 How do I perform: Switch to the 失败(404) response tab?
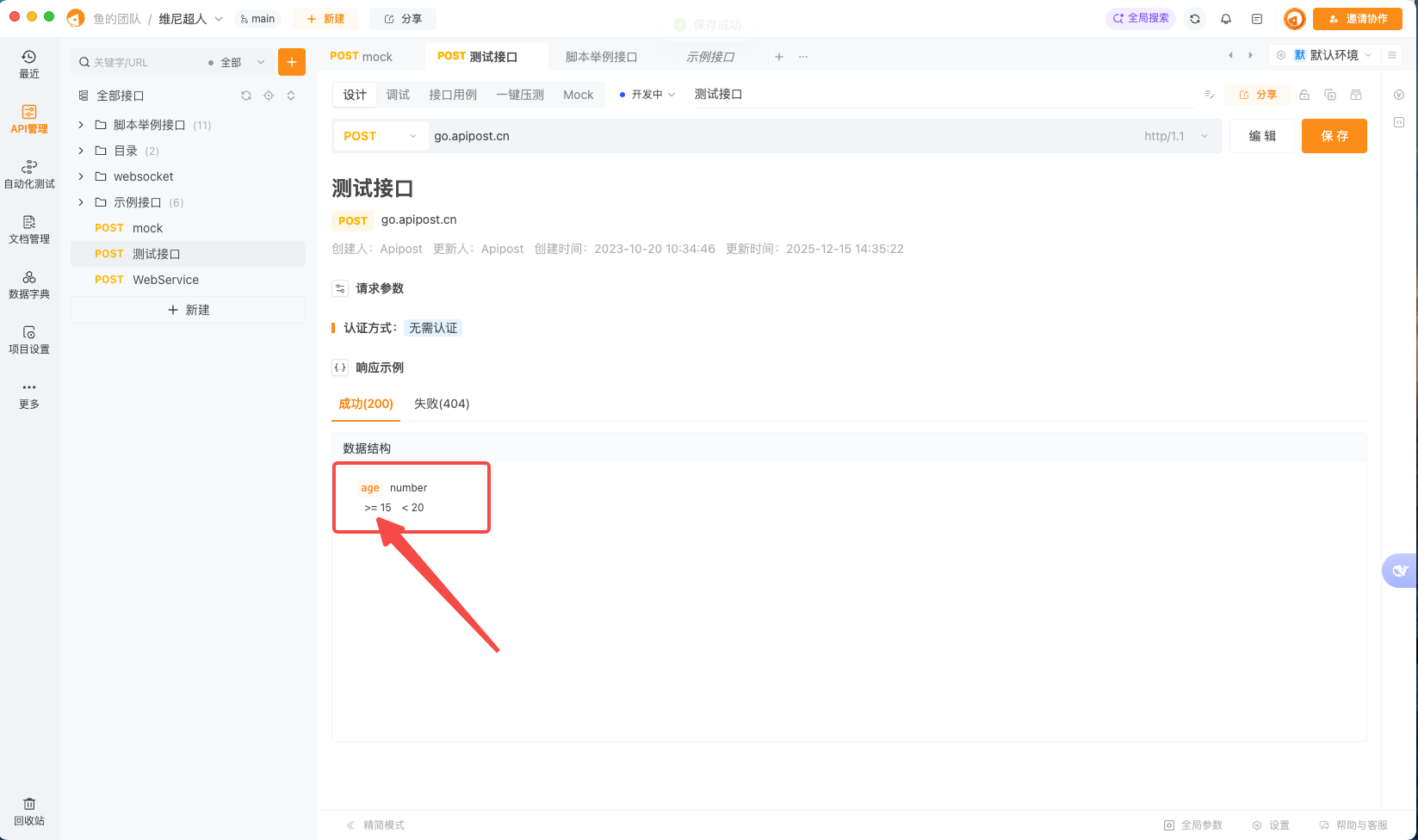tap(442, 404)
